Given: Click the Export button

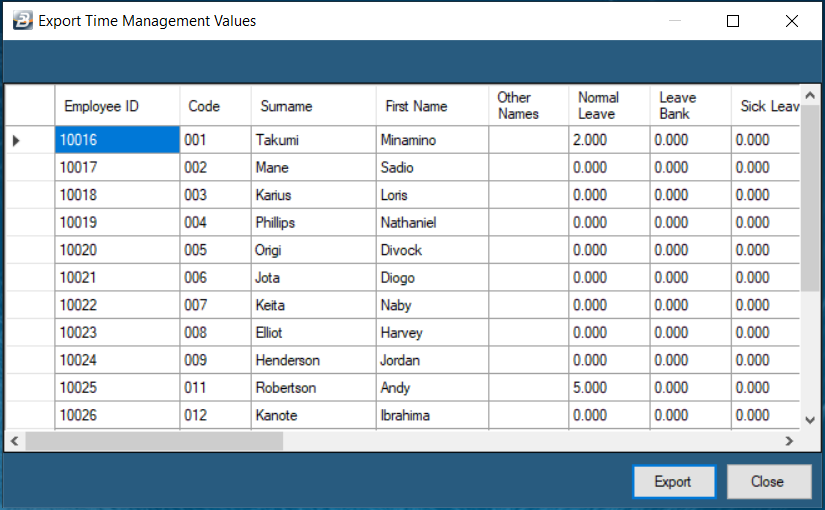Looking at the screenshot, I should pos(674,482).
